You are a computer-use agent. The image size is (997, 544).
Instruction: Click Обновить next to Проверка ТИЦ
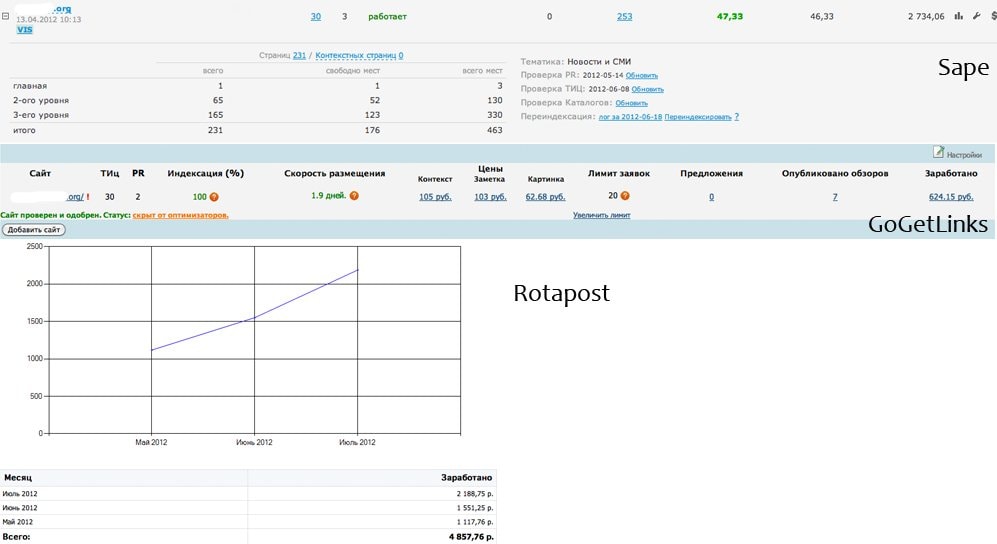pos(647,89)
